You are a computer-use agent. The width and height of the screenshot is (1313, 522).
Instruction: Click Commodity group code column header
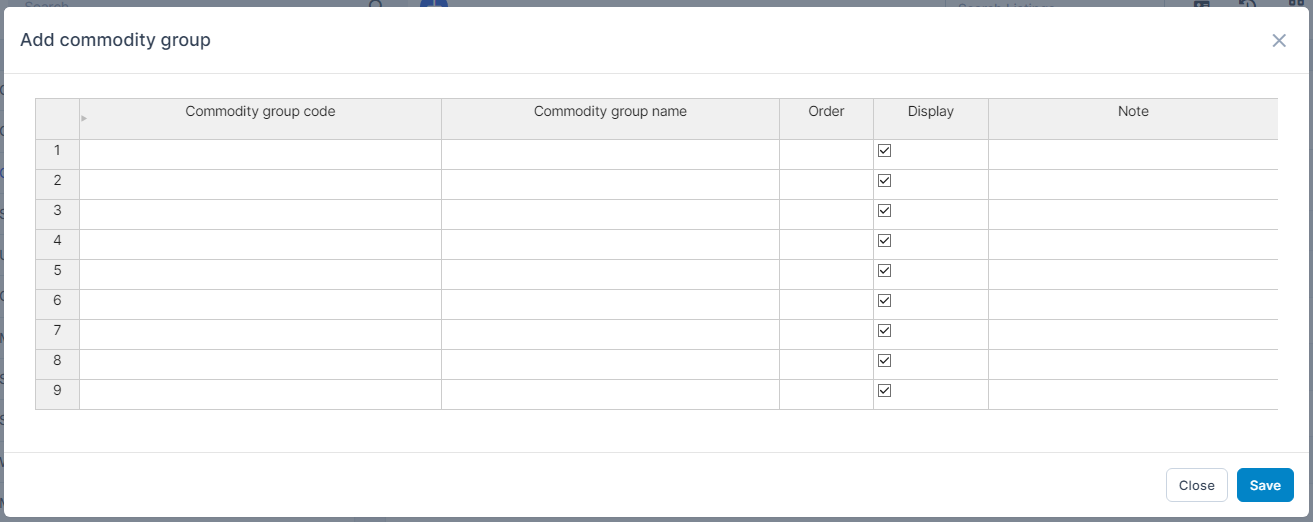260,112
